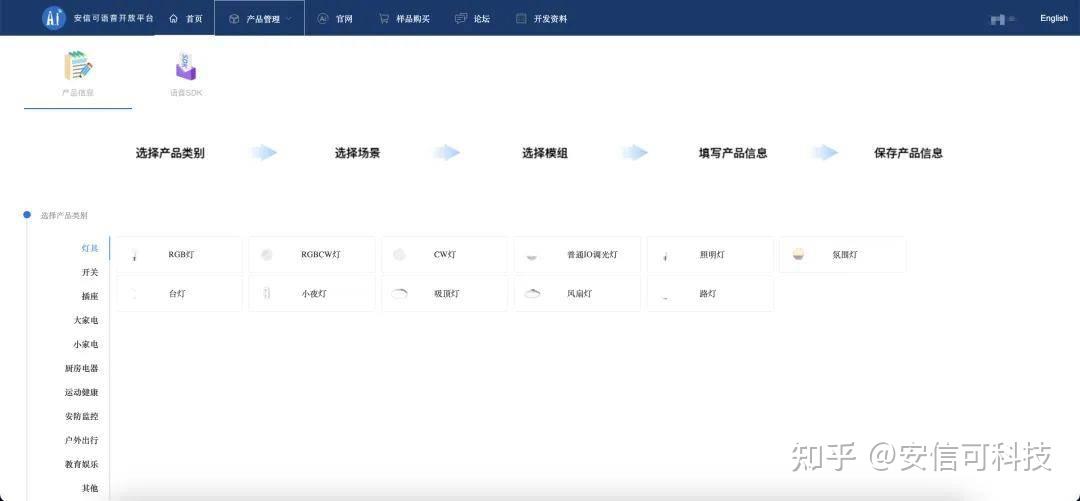Click the CW灯 round bulb icon

pos(399,255)
